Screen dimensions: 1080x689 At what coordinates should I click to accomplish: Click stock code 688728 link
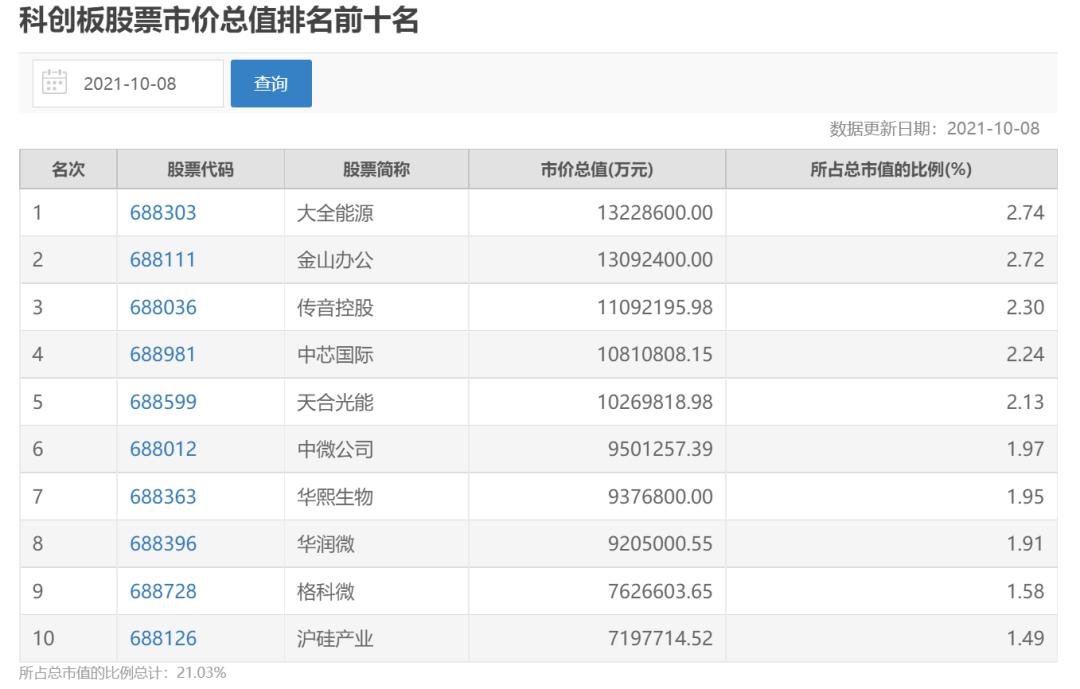pos(163,592)
